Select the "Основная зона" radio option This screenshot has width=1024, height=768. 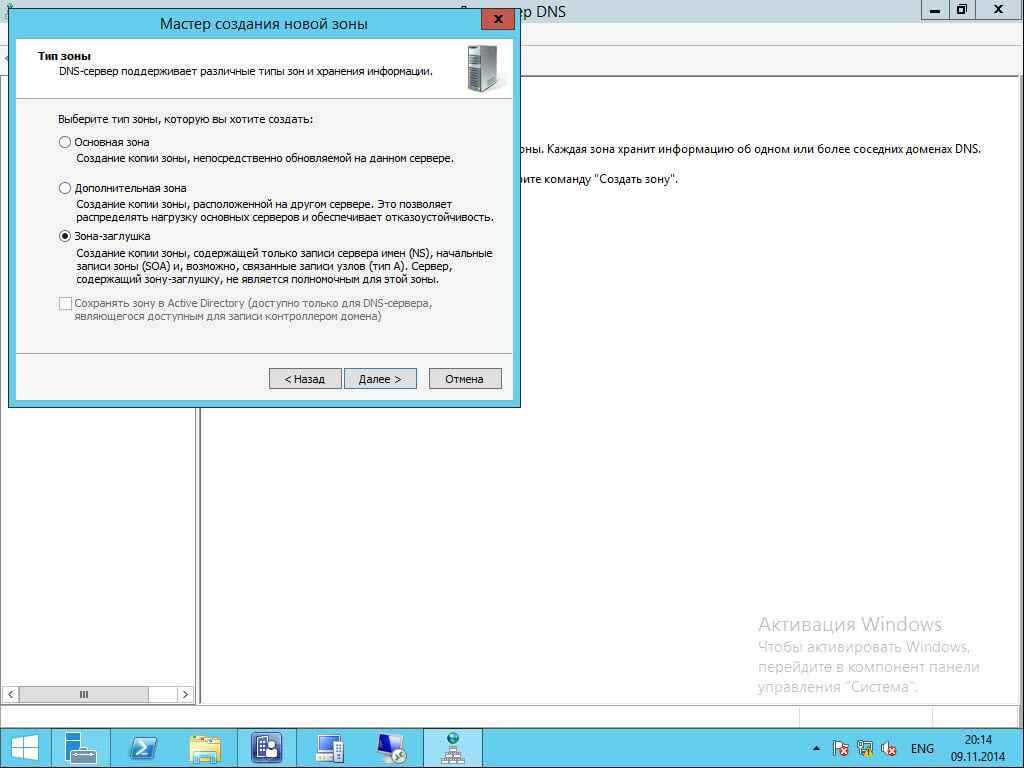[x=66, y=142]
